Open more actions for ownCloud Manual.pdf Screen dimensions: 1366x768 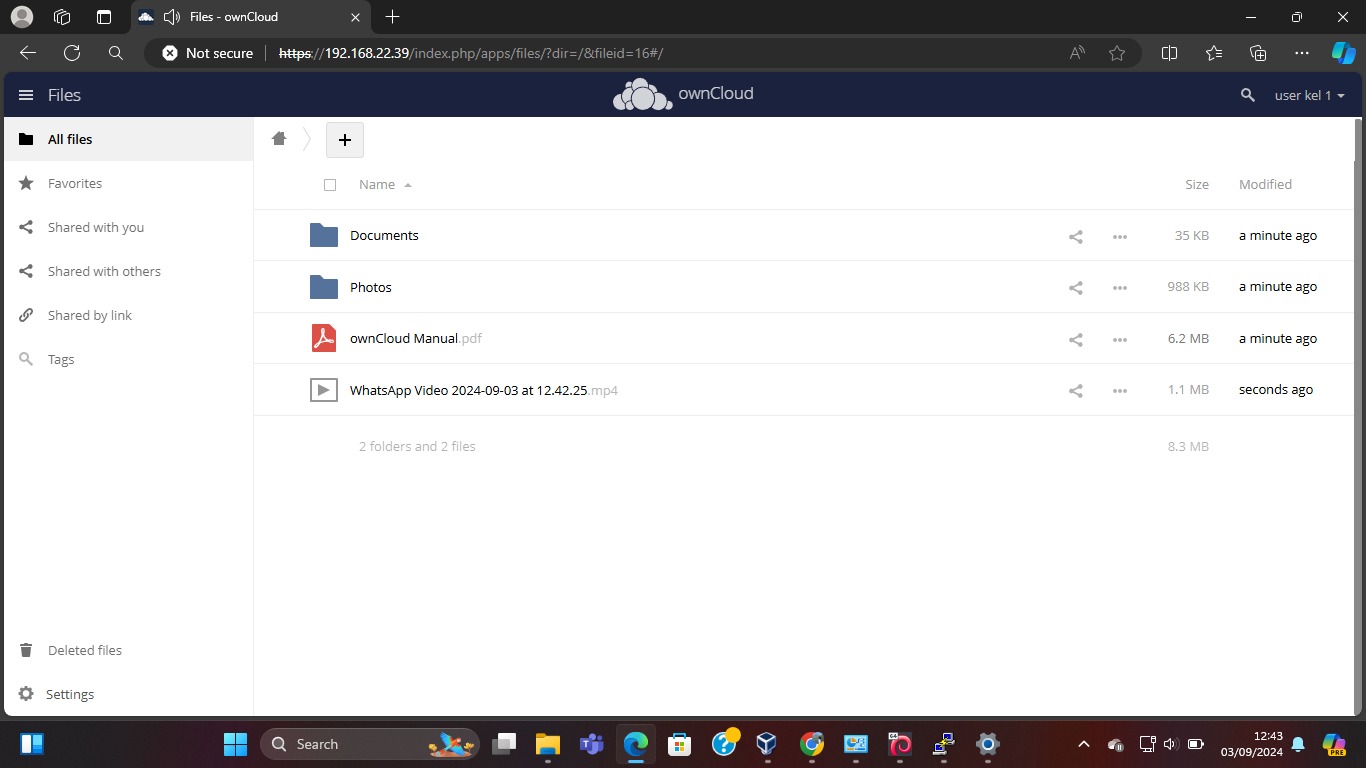pos(1120,339)
